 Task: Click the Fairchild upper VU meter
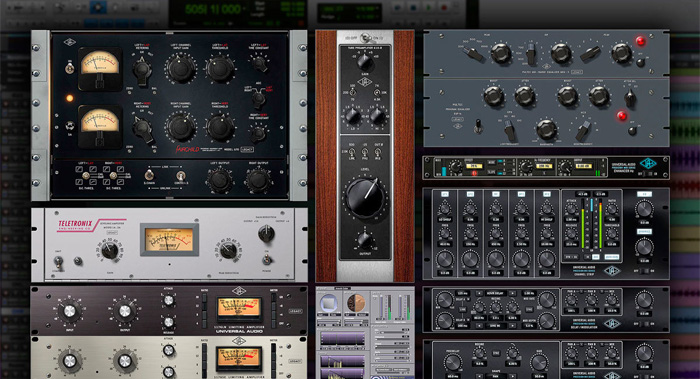coord(100,69)
